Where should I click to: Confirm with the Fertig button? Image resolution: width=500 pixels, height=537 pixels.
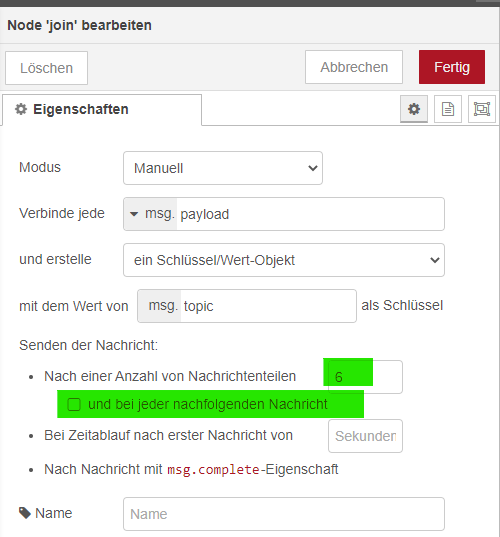[x=452, y=67]
